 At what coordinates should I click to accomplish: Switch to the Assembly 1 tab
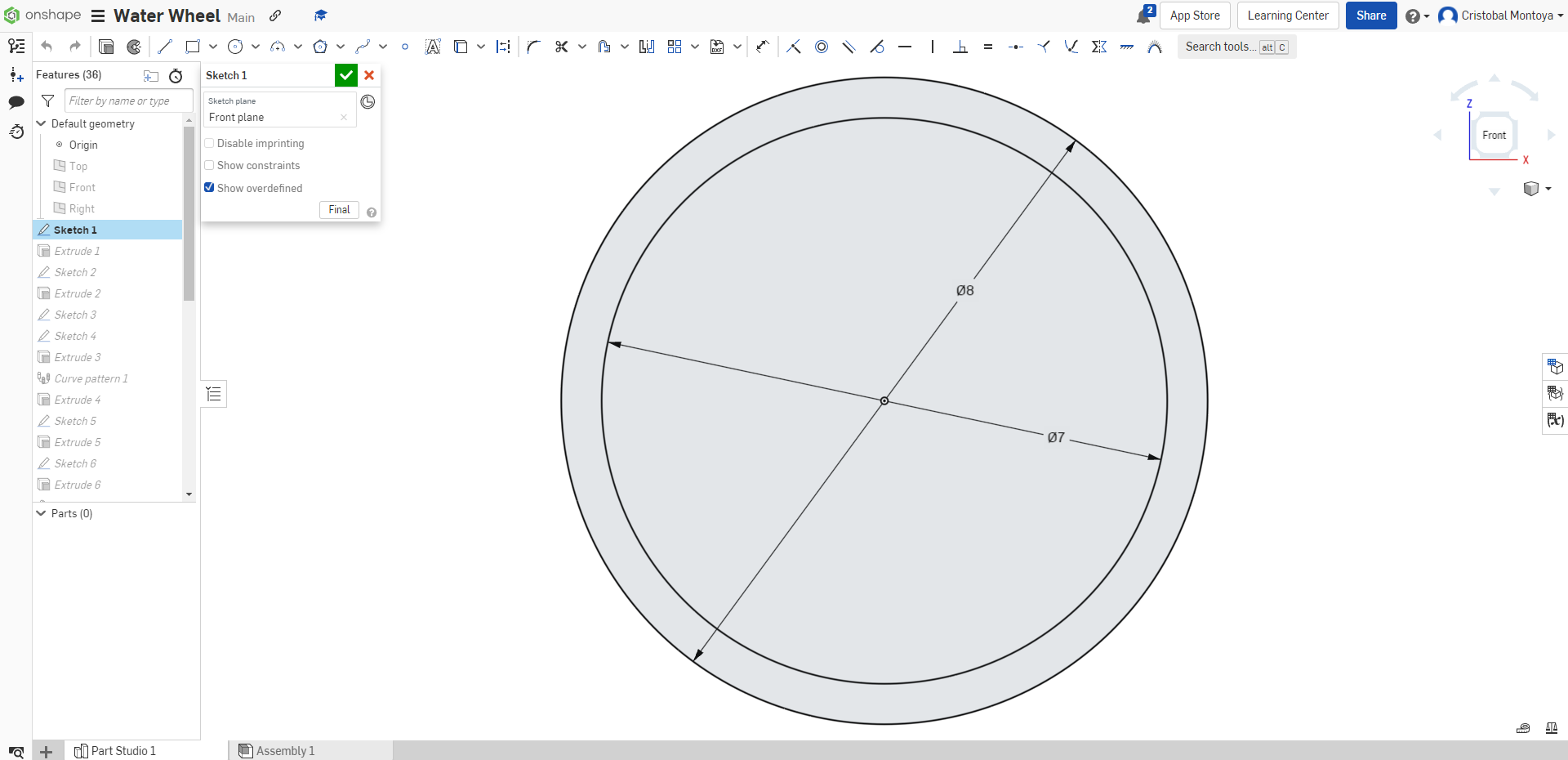point(284,751)
